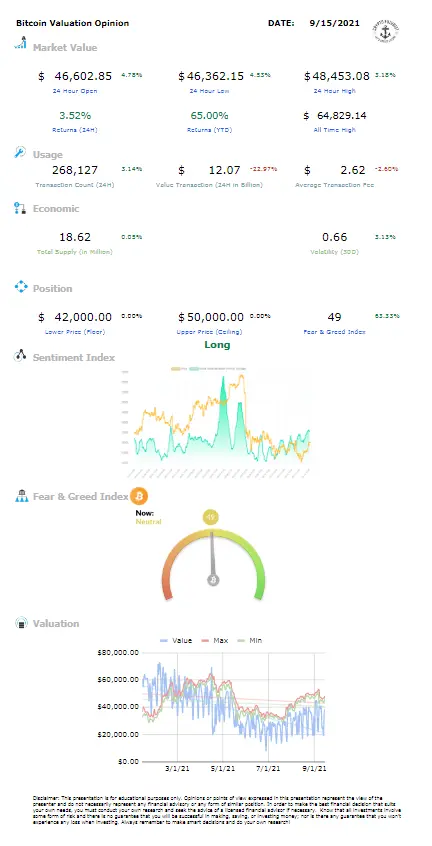Click the Usage wrench icon
This screenshot has width=432, height=846.
pyautogui.click(x=20, y=153)
